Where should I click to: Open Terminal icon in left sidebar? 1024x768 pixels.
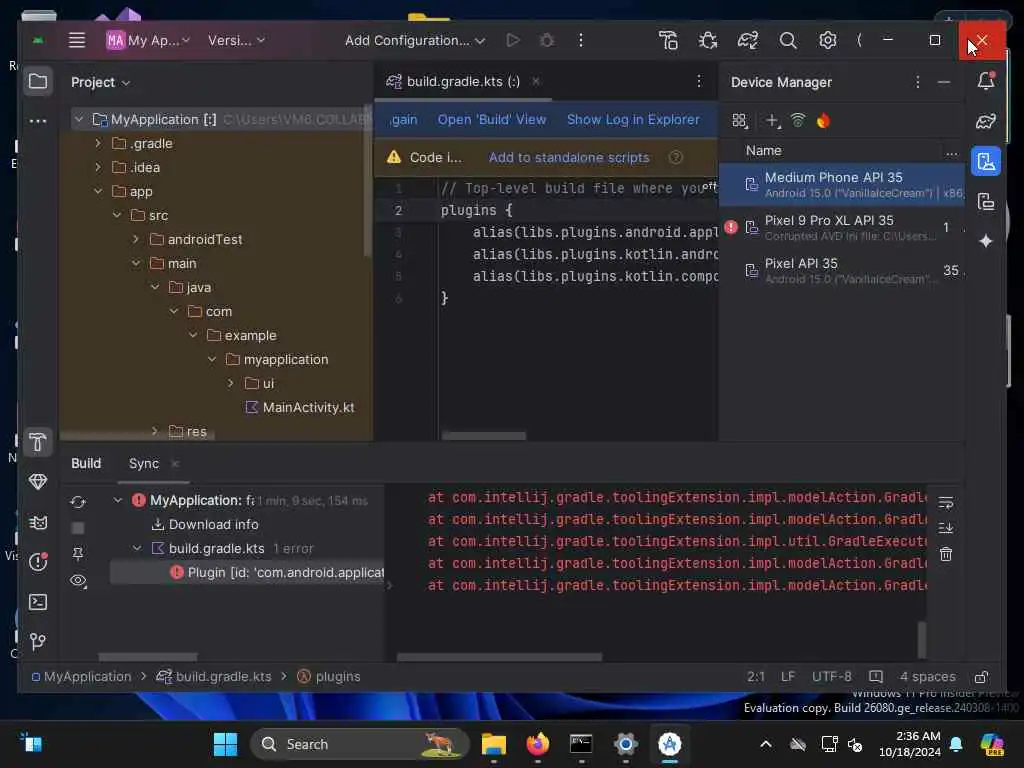(x=38, y=601)
